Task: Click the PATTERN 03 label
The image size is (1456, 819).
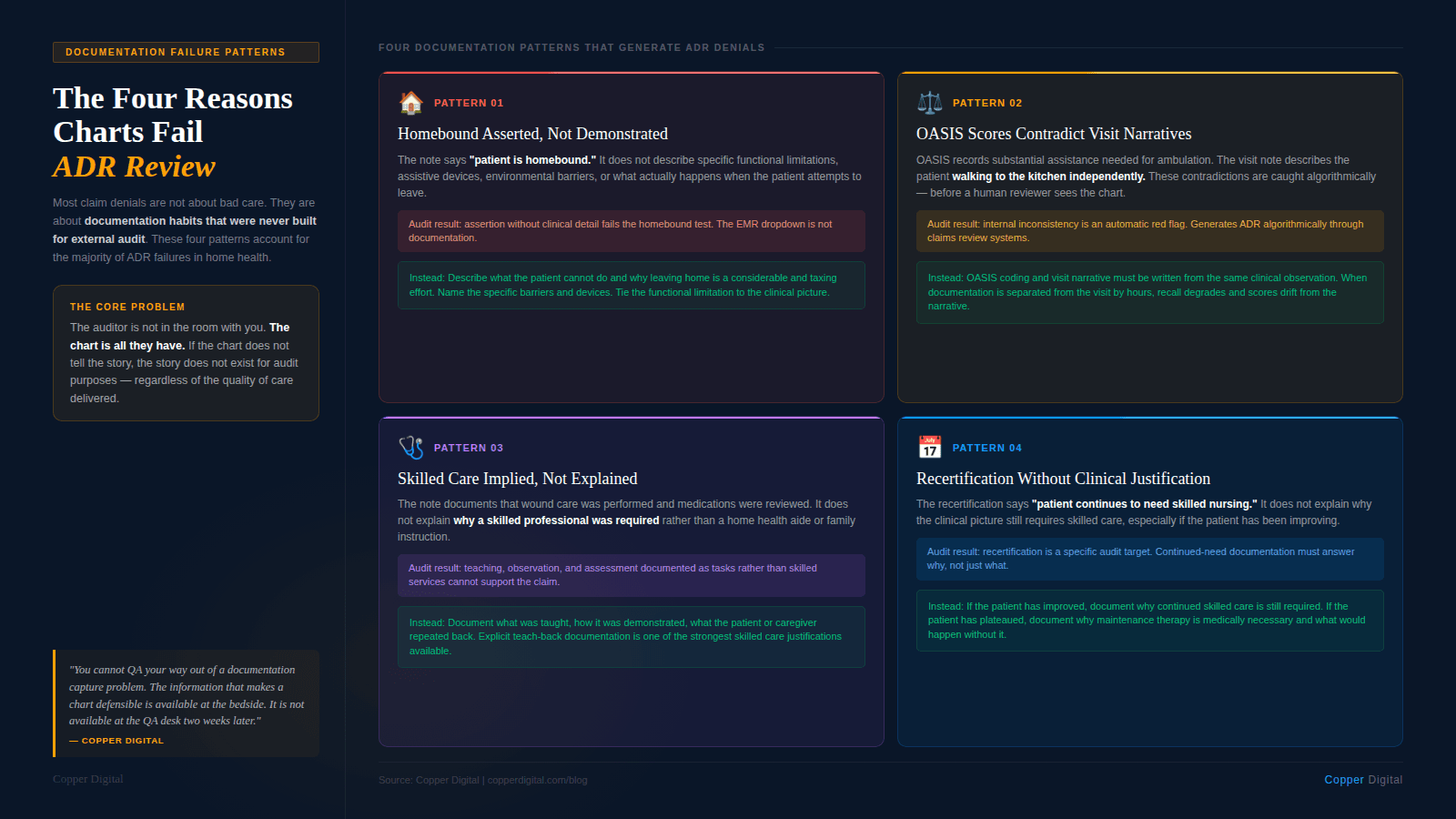Action: (x=469, y=448)
